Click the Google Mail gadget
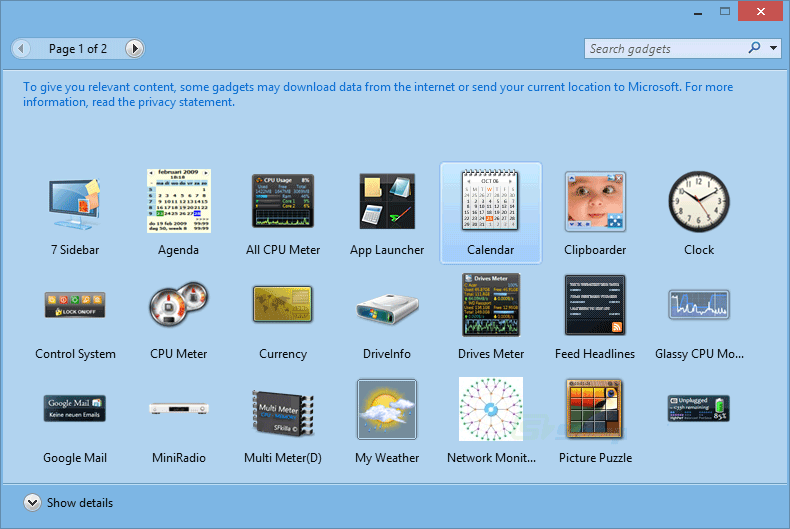Screen dimensions: 790x529 [x=75, y=408]
